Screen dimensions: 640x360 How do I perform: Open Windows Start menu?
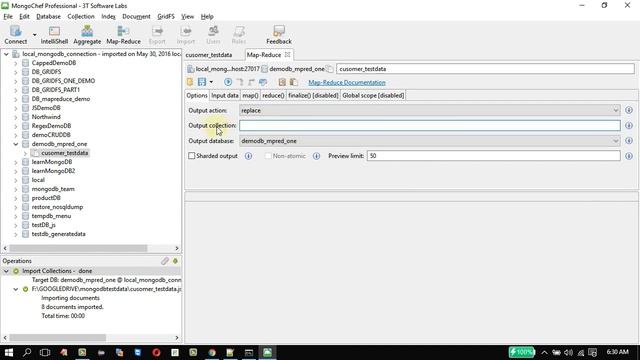(x=9, y=352)
